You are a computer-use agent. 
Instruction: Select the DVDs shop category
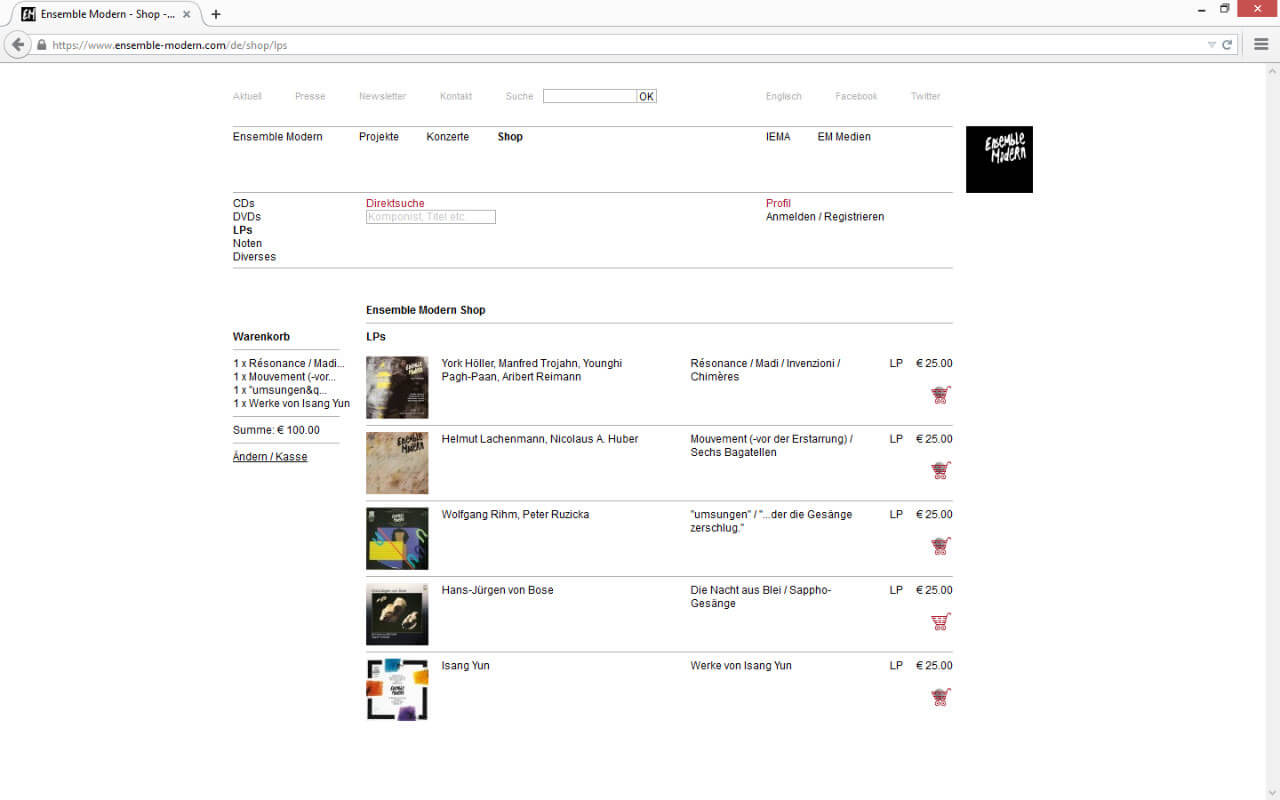(x=247, y=217)
